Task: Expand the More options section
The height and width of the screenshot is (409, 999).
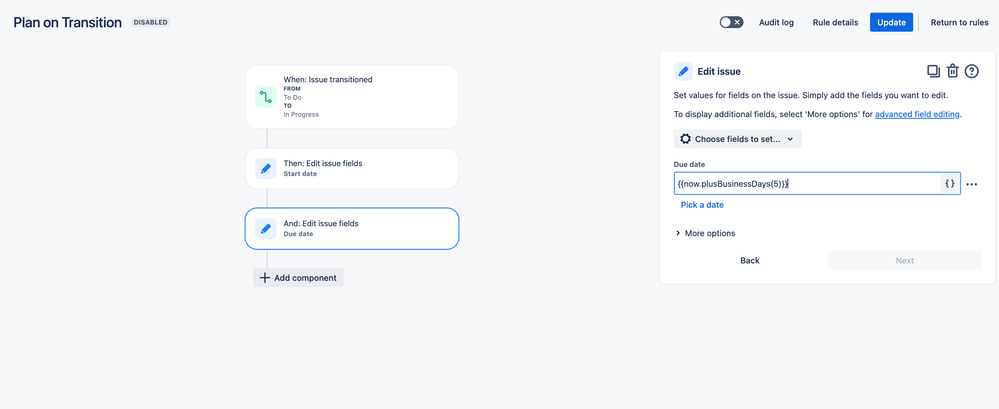Action: coord(705,233)
